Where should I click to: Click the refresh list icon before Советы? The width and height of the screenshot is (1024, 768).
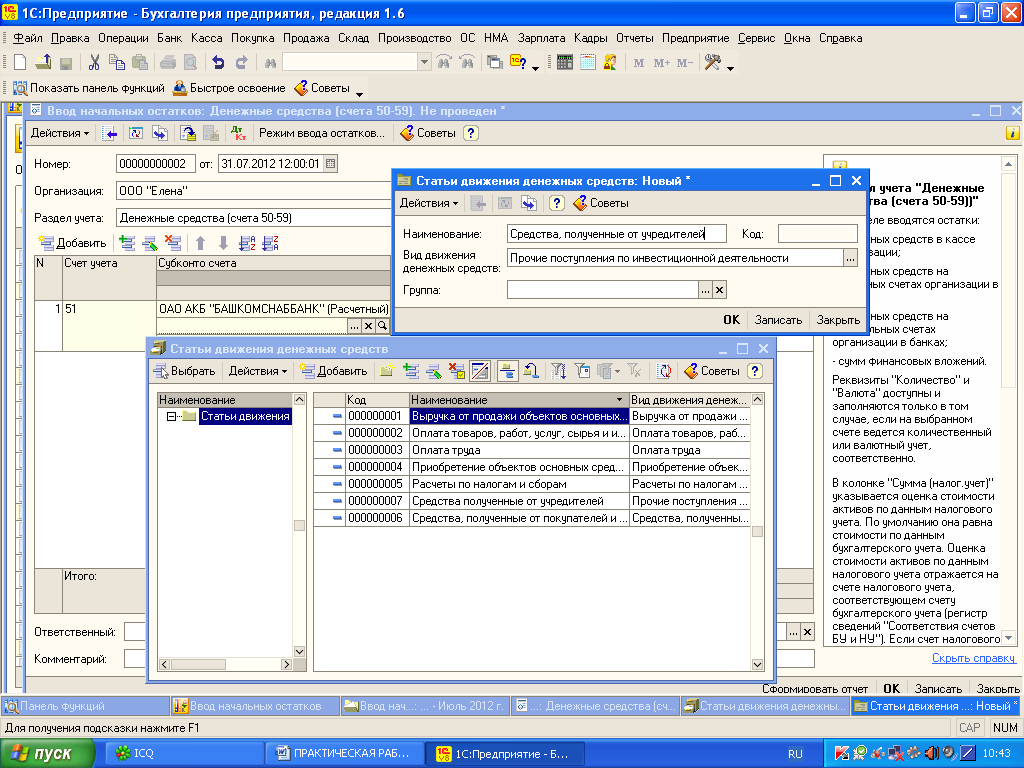click(x=664, y=372)
